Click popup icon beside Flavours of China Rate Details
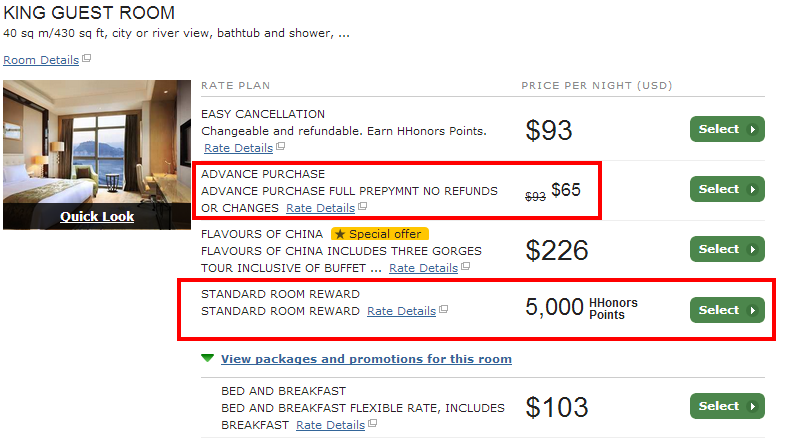Viewport: 787px width, 446px height. (x=465, y=266)
